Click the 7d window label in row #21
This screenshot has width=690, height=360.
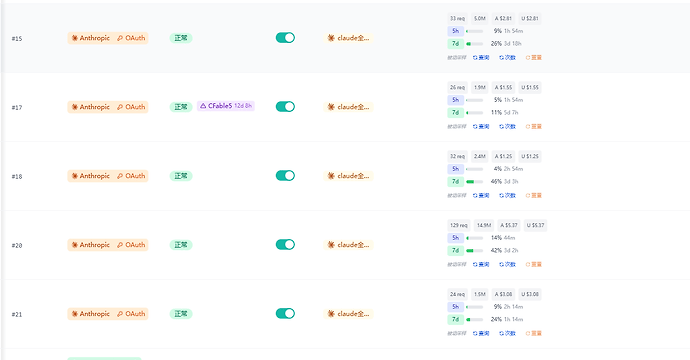click(x=455, y=320)
